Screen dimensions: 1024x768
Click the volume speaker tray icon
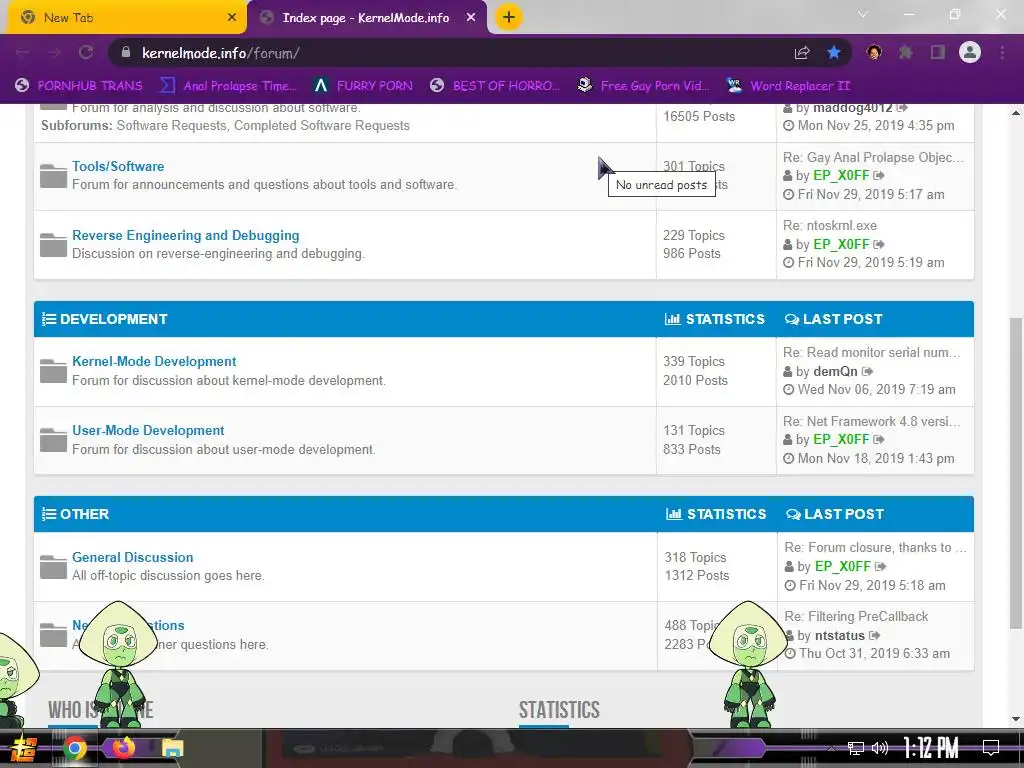pos(880,748)
